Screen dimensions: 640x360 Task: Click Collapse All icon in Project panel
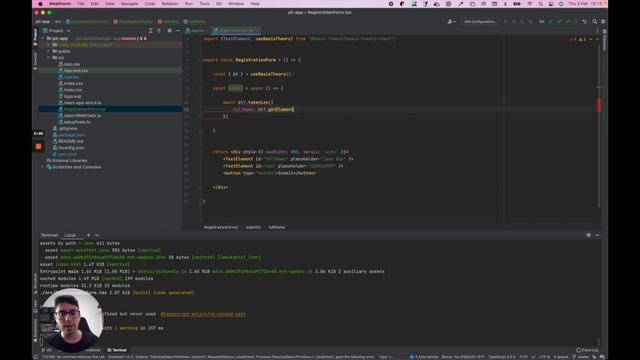click(159, 31)
